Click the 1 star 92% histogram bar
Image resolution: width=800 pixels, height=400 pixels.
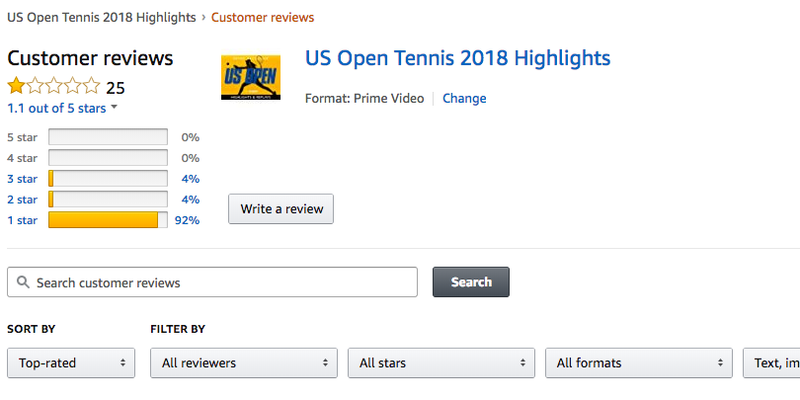(108, 220)
